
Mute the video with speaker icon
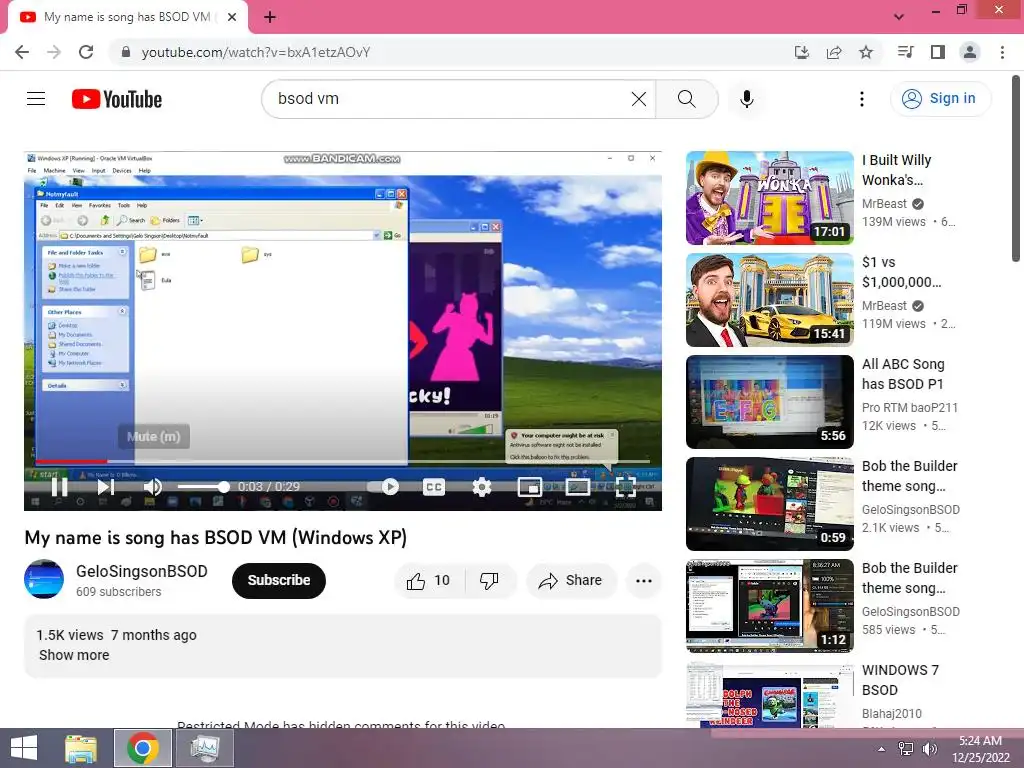152,487
